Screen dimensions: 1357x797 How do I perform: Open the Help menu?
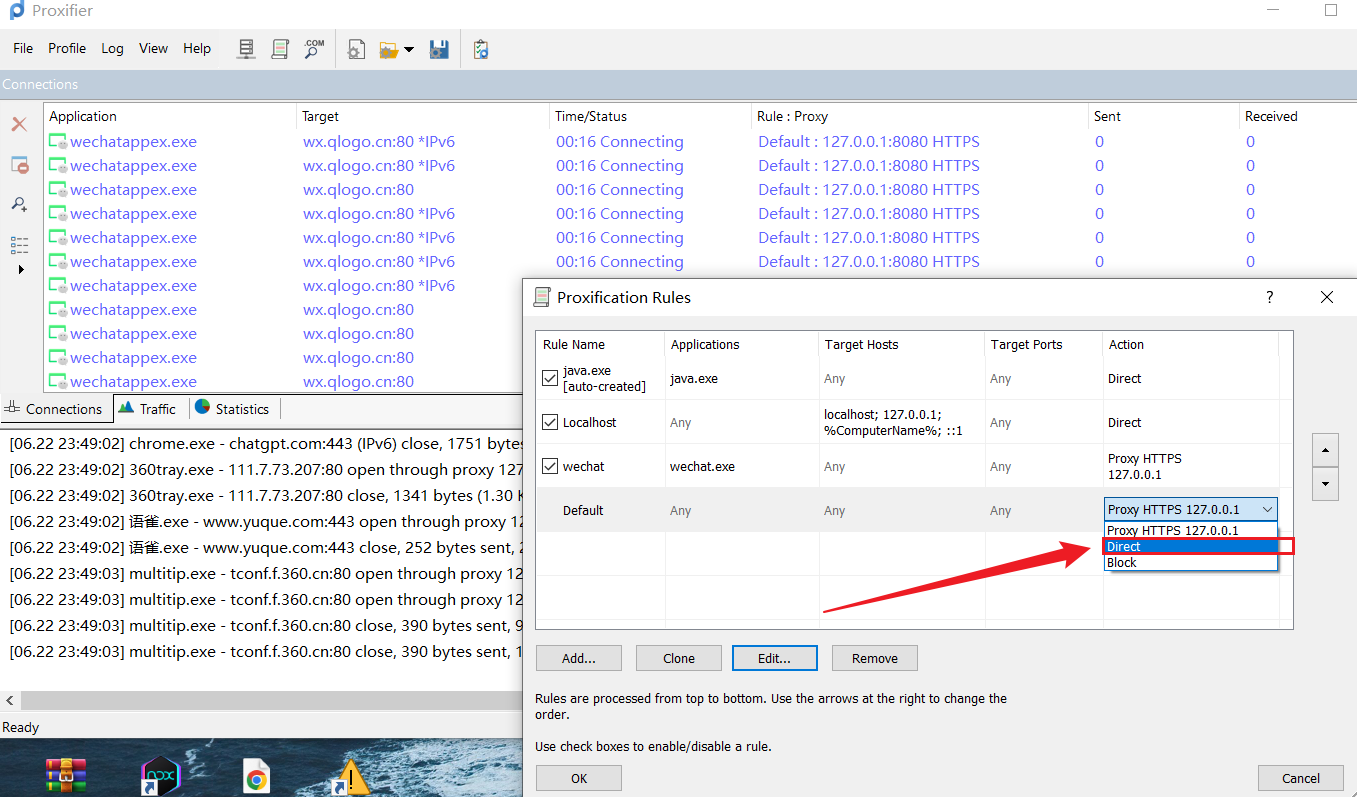click(197, 48)
